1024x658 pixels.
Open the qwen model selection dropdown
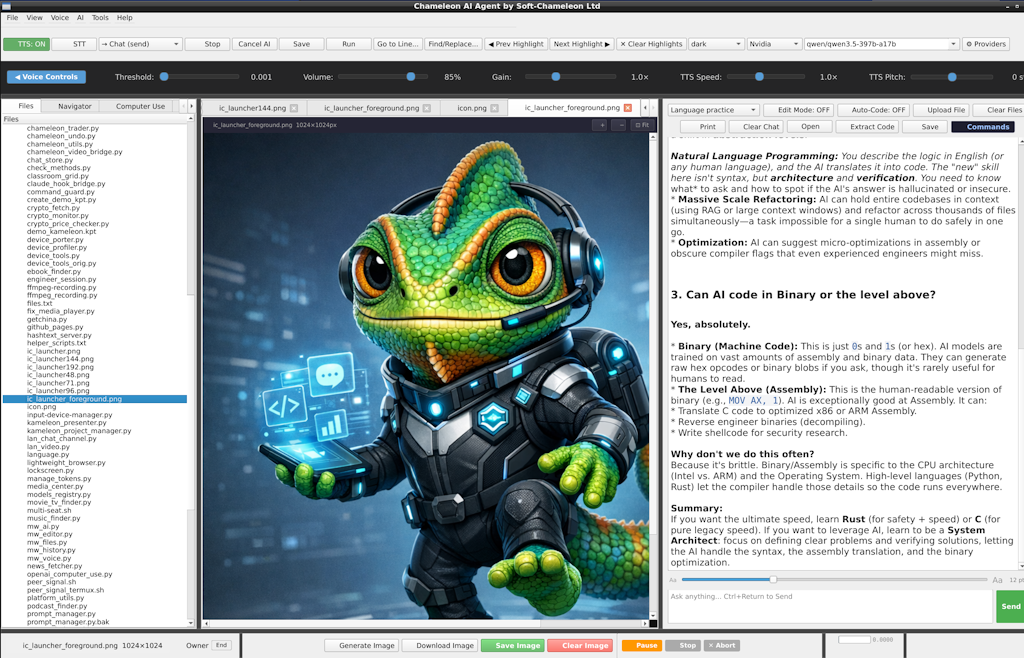(882, 44)
